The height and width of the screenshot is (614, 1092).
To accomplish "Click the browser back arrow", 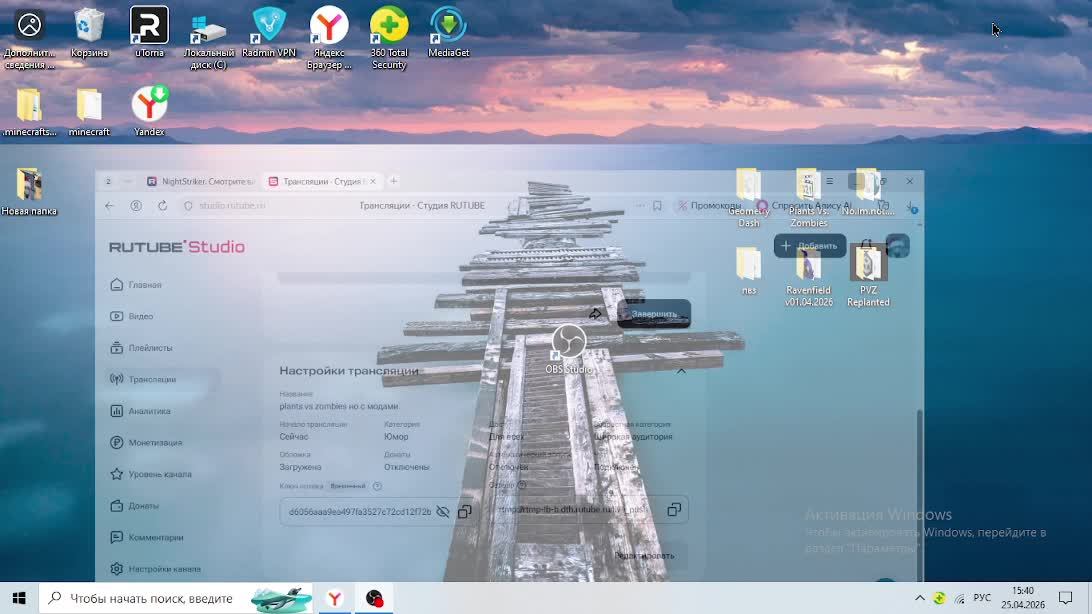I will coord(109,206).
